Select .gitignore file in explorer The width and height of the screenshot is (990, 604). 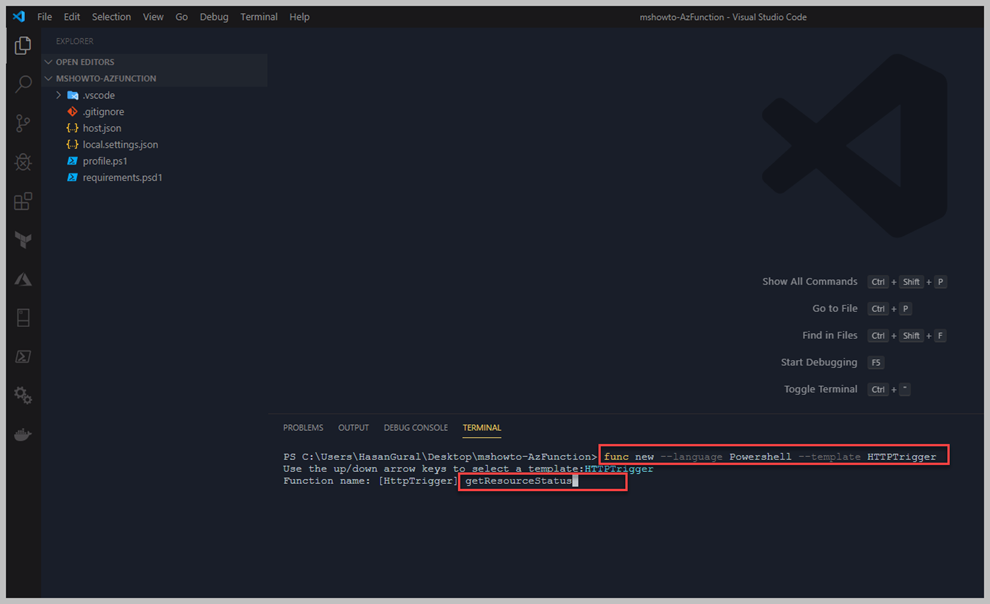click(x=104, y=112)
